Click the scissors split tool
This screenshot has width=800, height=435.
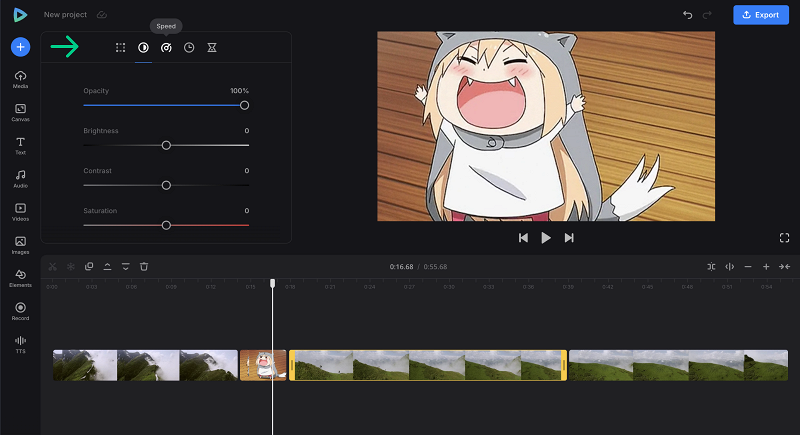[x=53, y=266]
